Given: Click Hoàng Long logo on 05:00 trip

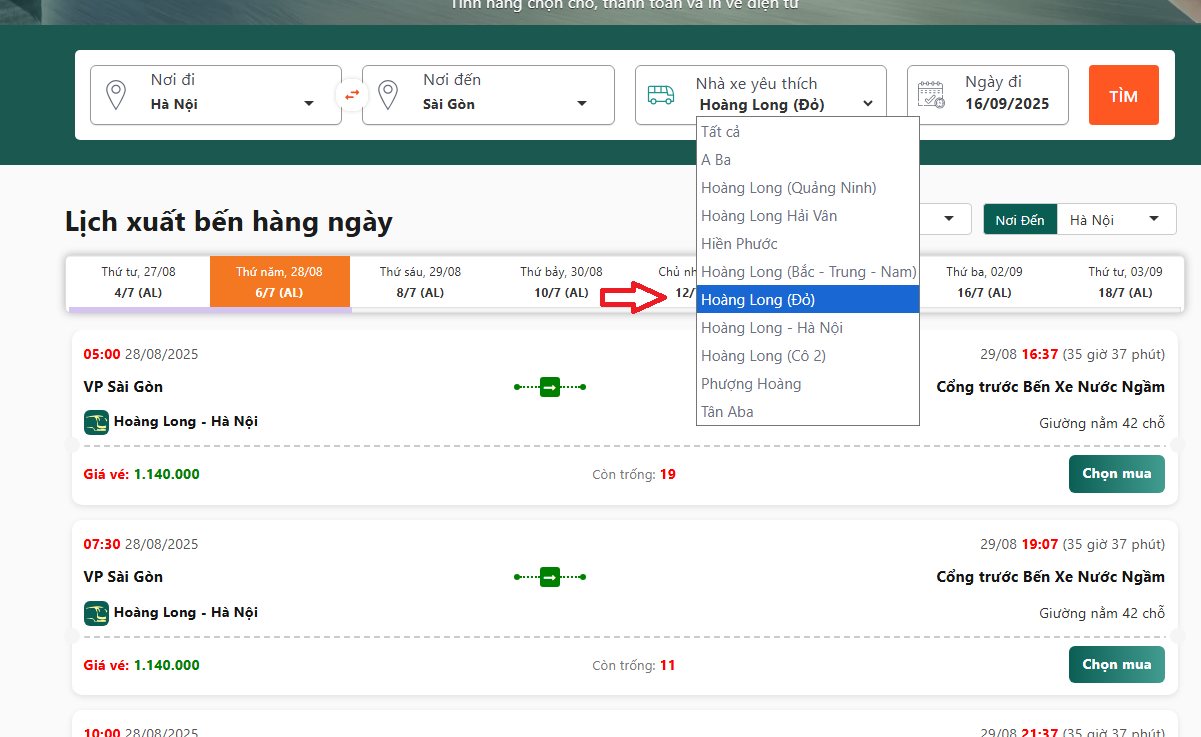Looking at the screenshot, I should [96, 422].
